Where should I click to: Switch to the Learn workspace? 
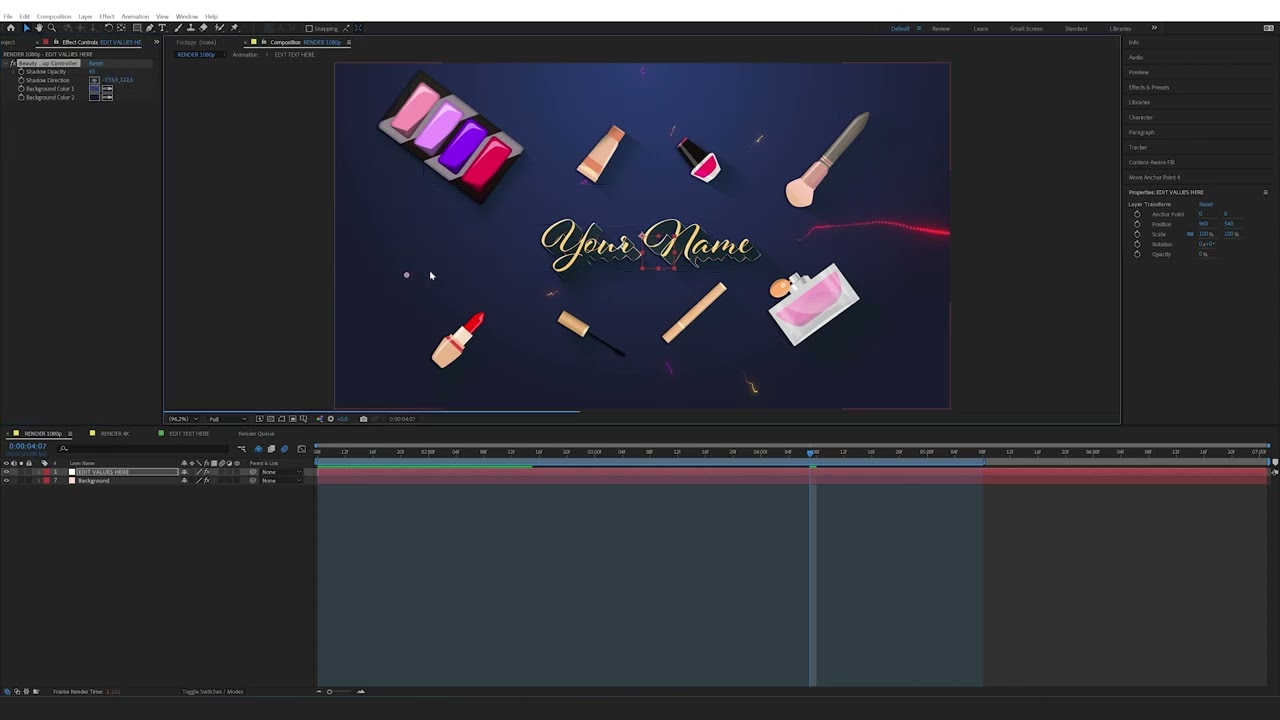(981, 28)
